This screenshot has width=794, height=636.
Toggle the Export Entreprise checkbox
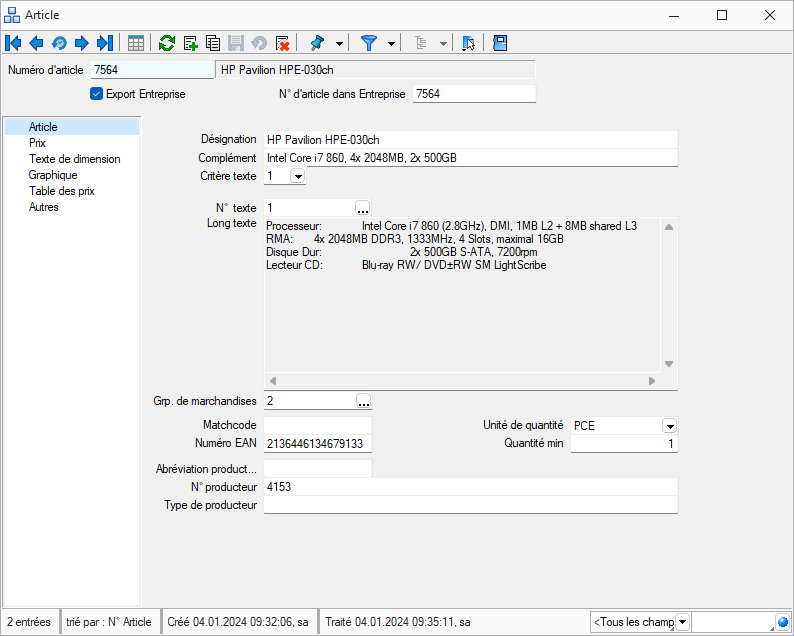click(96, 94)
